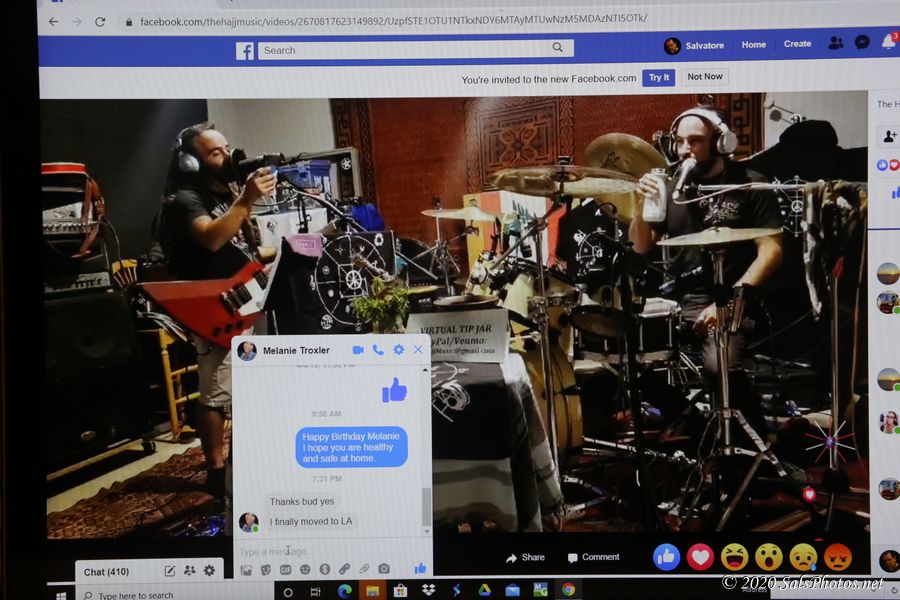React with the Angry emoji
The width and height of the screenshot is (900, 600).
tap(837, 557)
